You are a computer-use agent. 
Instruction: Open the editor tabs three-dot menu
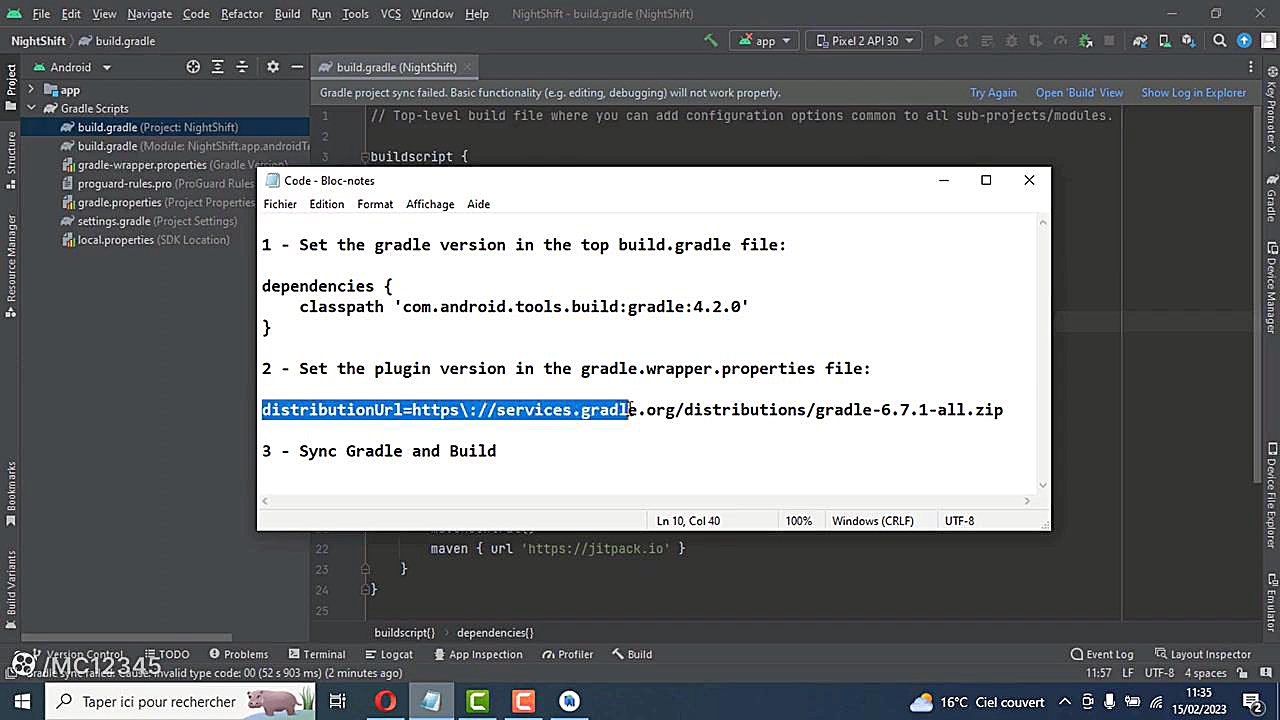point(1251,67)
